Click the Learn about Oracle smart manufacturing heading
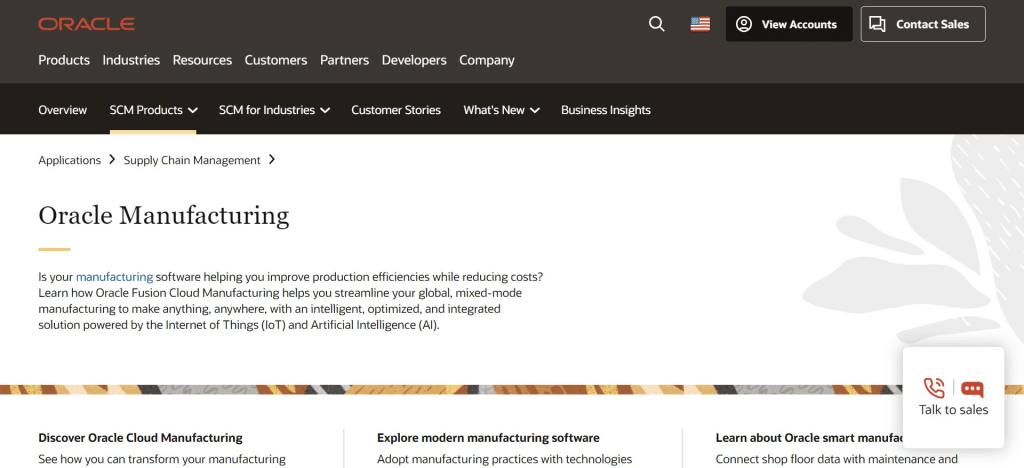Screen dimensions: 1024x468 click(x=809, y=437)
